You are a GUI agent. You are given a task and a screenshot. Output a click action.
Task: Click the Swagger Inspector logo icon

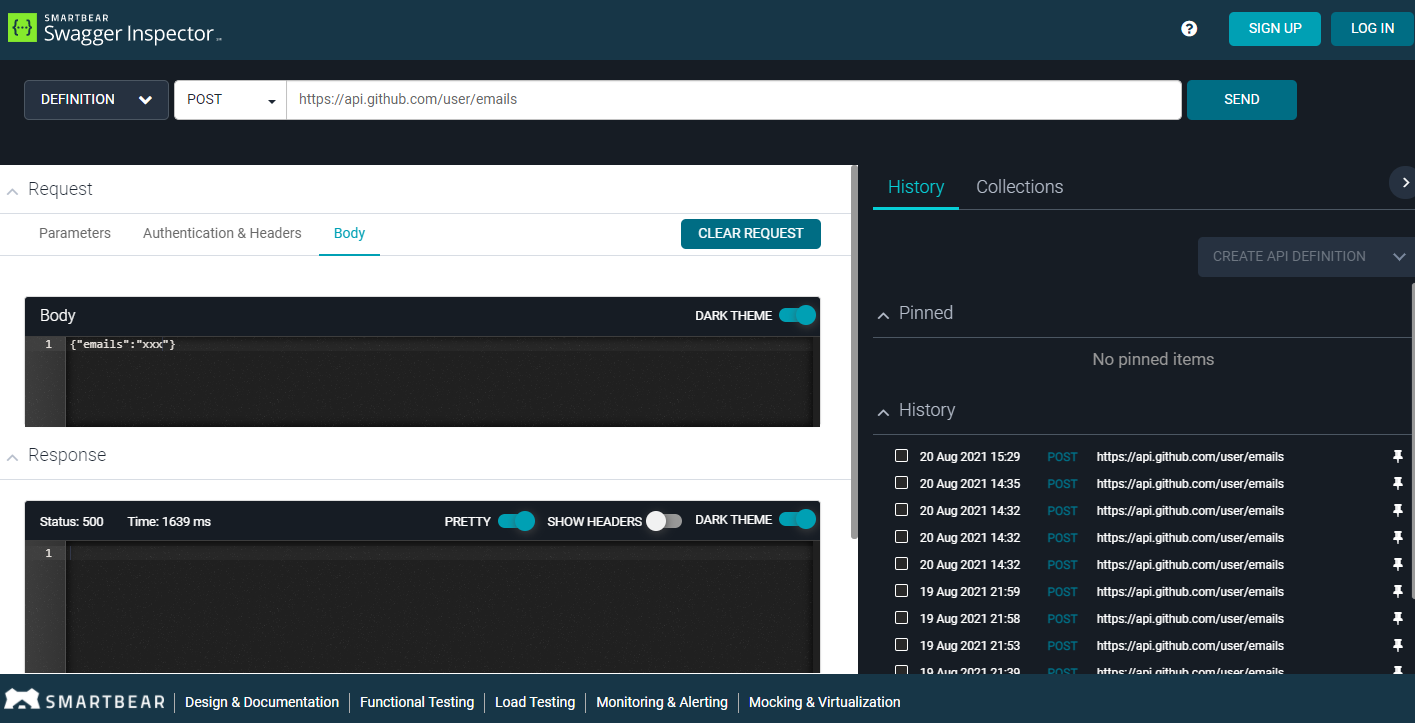coord(22,26)
